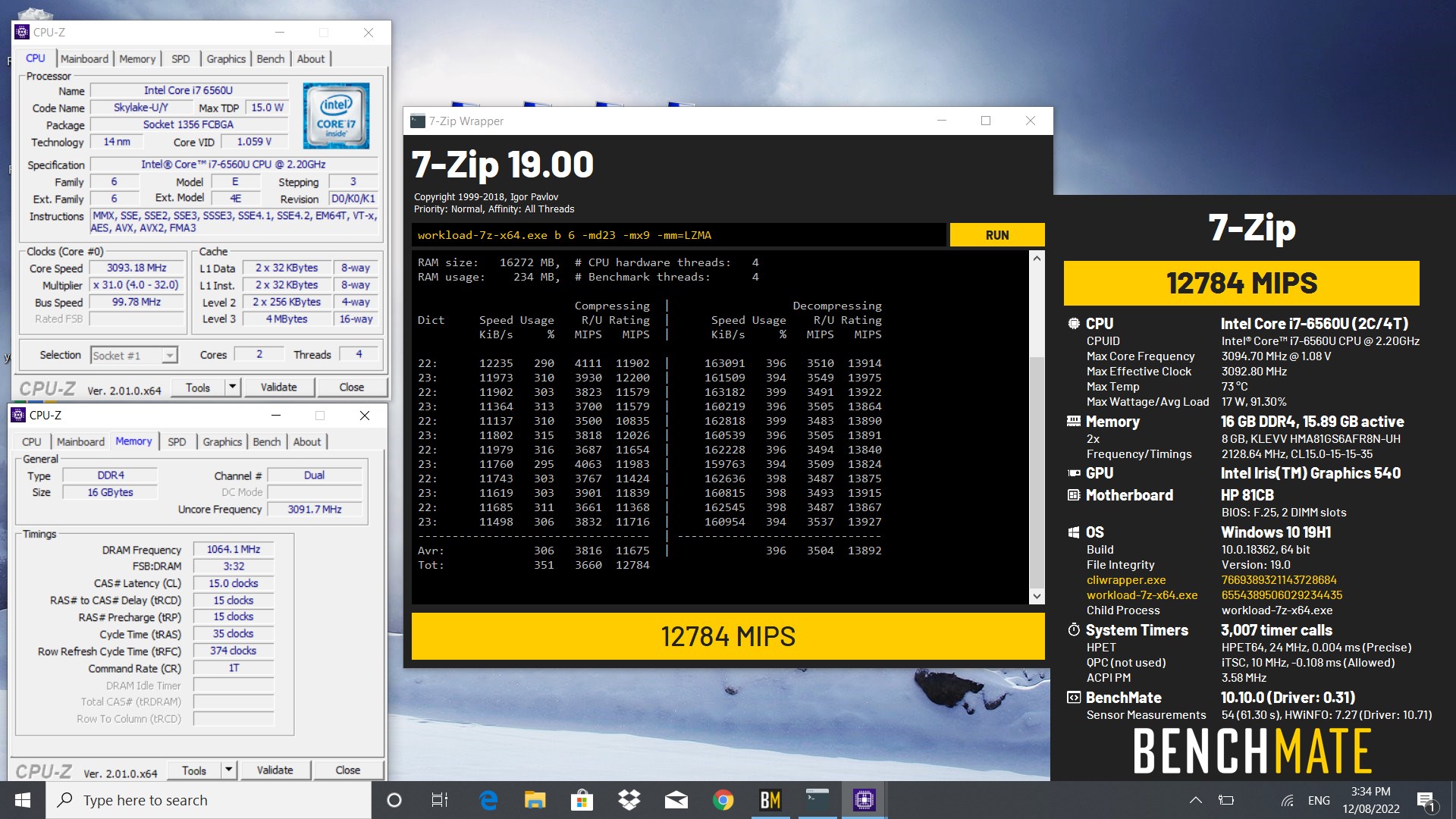The width and height of the screenshot is (1456, 819).
Task: Open Mainboard tab in lower CPU-Z window
Action: click(x=80, y=441)
